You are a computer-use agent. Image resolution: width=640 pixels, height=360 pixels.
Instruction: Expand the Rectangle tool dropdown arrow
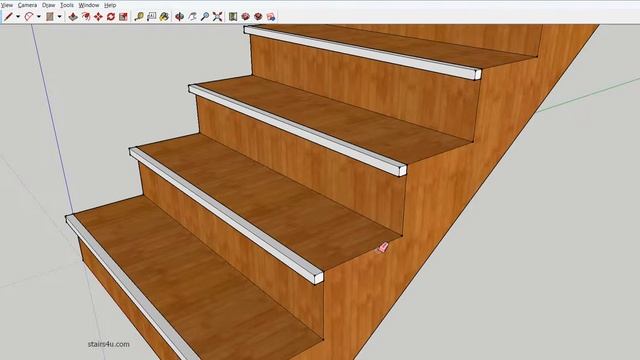coord(60,17)
